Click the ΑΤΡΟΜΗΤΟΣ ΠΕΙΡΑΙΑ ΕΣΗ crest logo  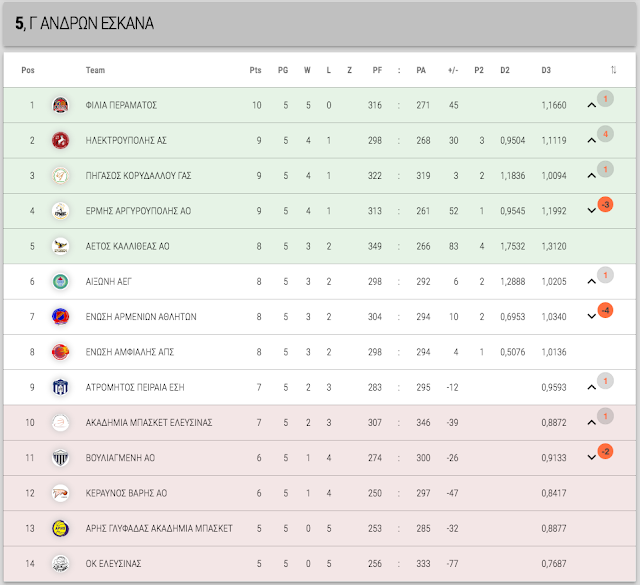click(60, 387)
